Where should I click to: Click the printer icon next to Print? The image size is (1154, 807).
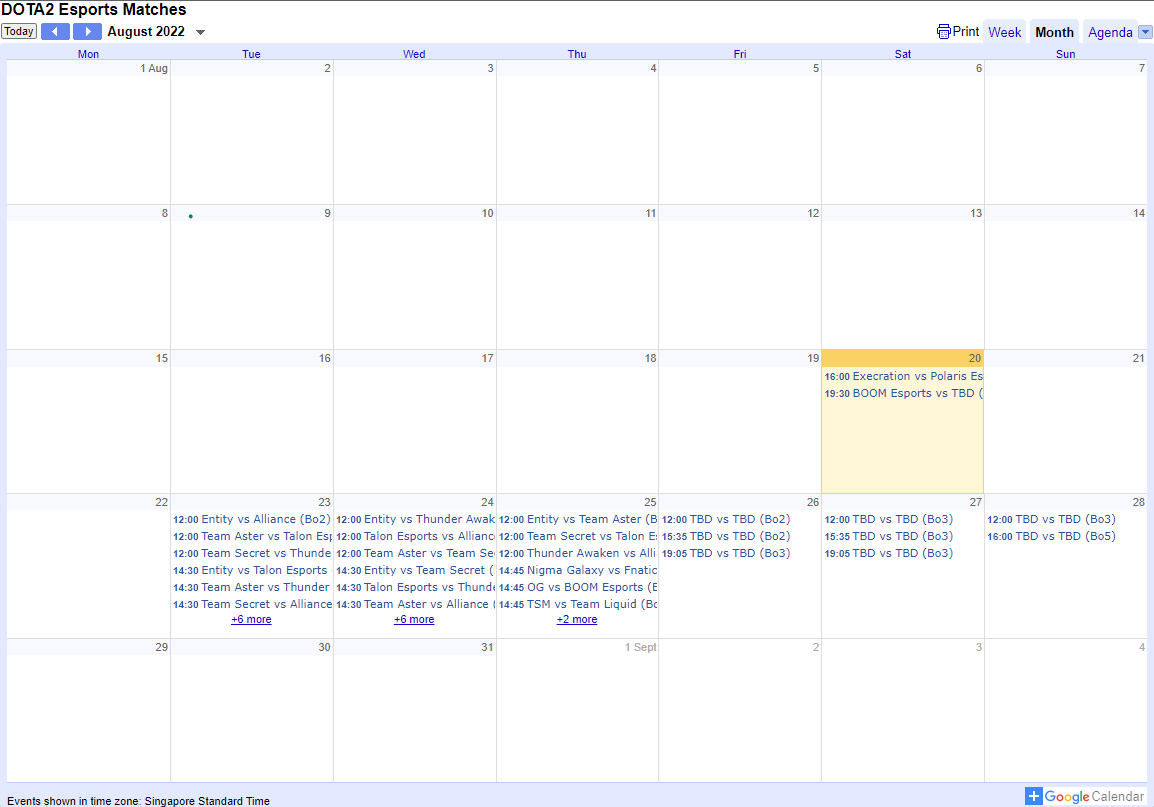(x=943, y=32)
